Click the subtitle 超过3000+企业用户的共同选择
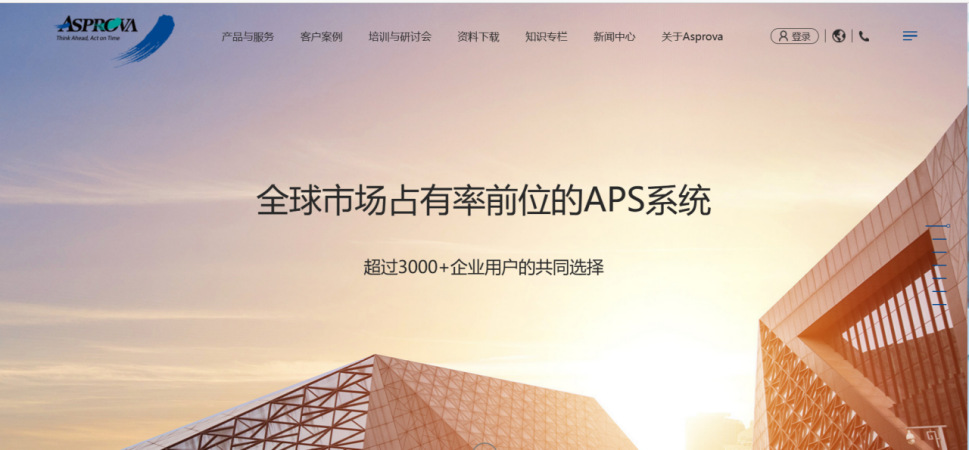This screenshot has width=969, height=450. point(484,268)
